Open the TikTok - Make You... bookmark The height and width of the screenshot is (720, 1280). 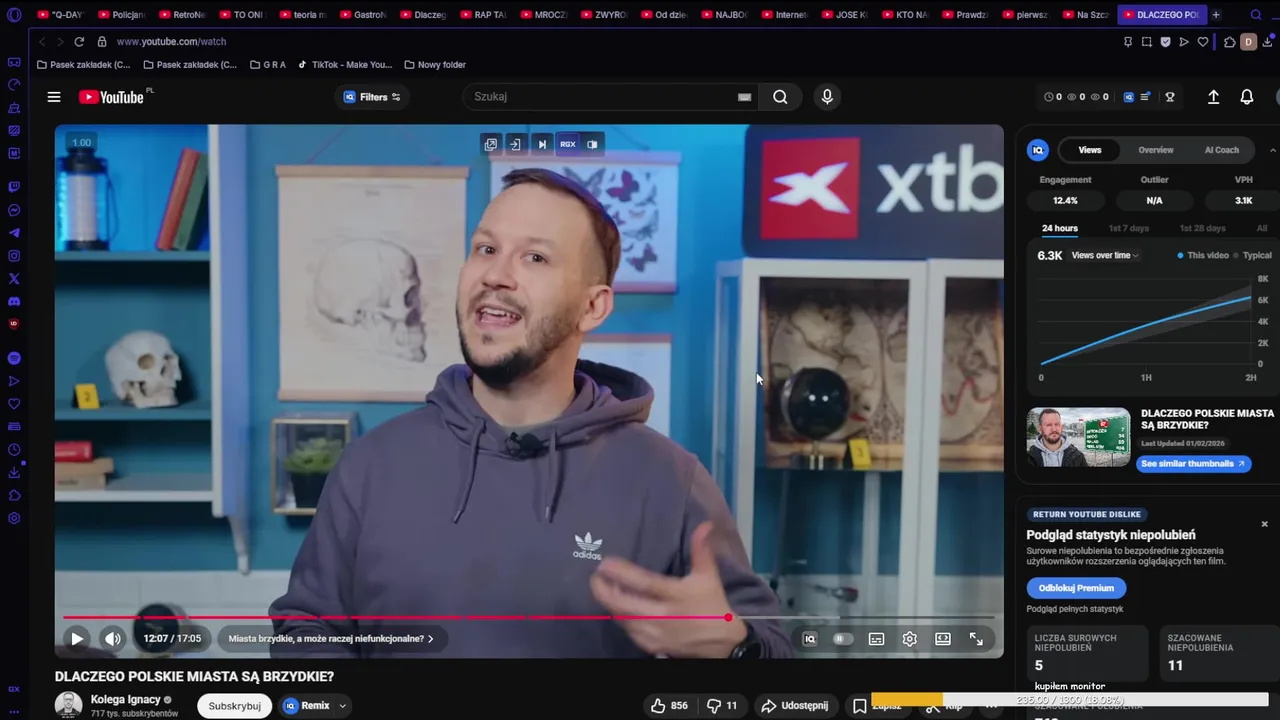pyautogui.click(x=345, y=65)
